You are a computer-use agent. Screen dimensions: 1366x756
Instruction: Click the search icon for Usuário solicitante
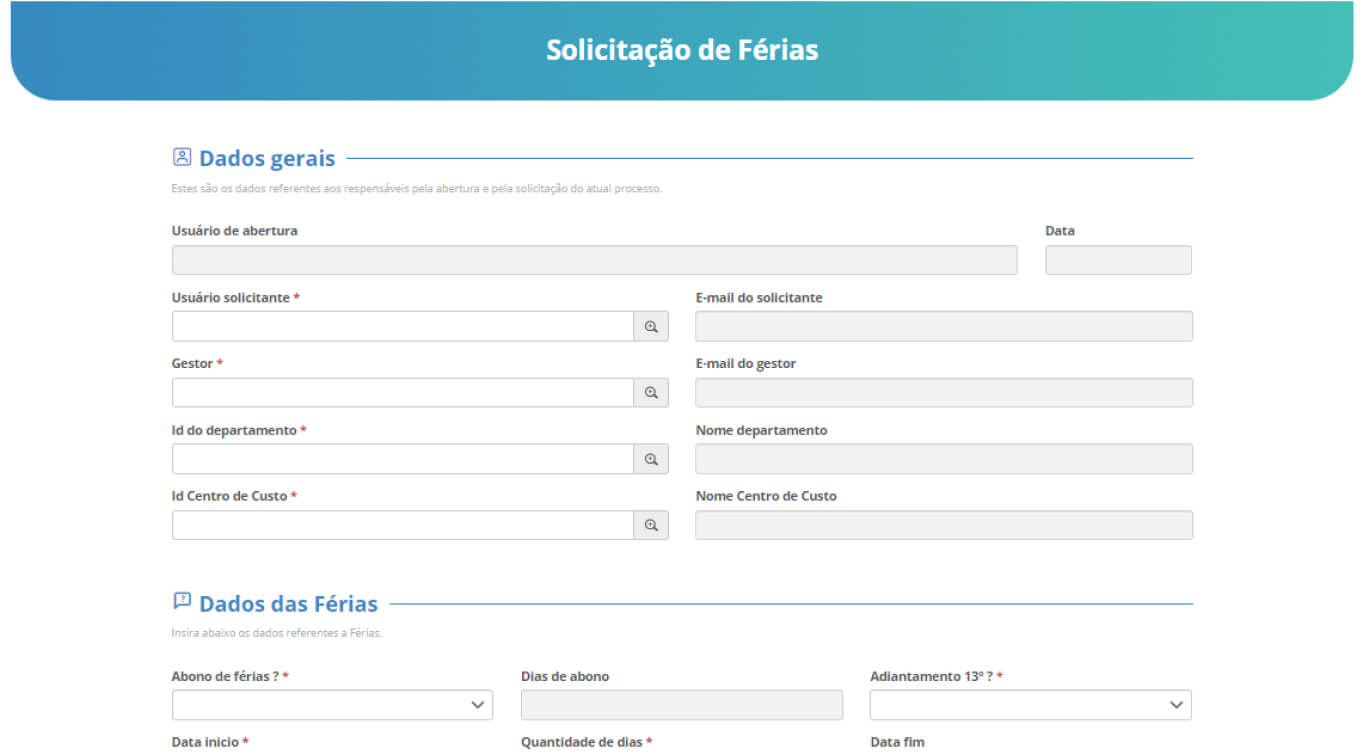point(651,327)
